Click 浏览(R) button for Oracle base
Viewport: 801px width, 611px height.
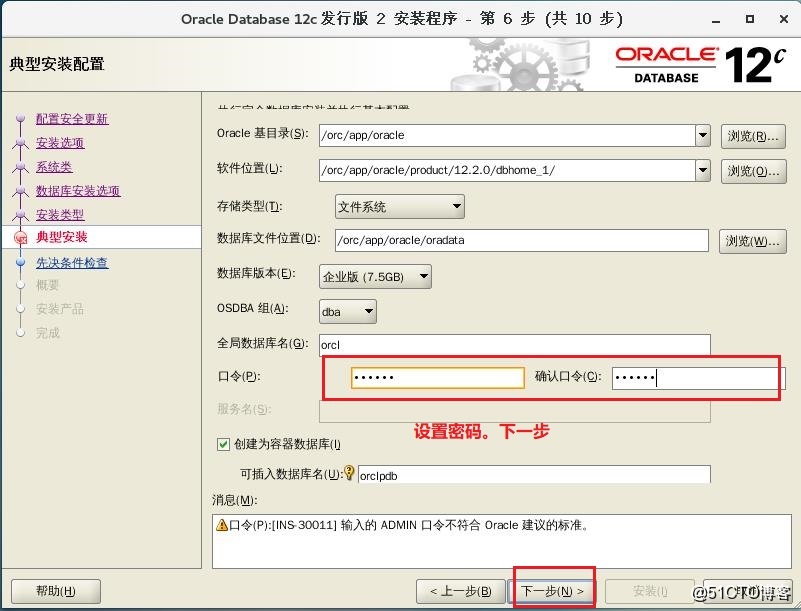pyautogui.click(x=753, y=136)
